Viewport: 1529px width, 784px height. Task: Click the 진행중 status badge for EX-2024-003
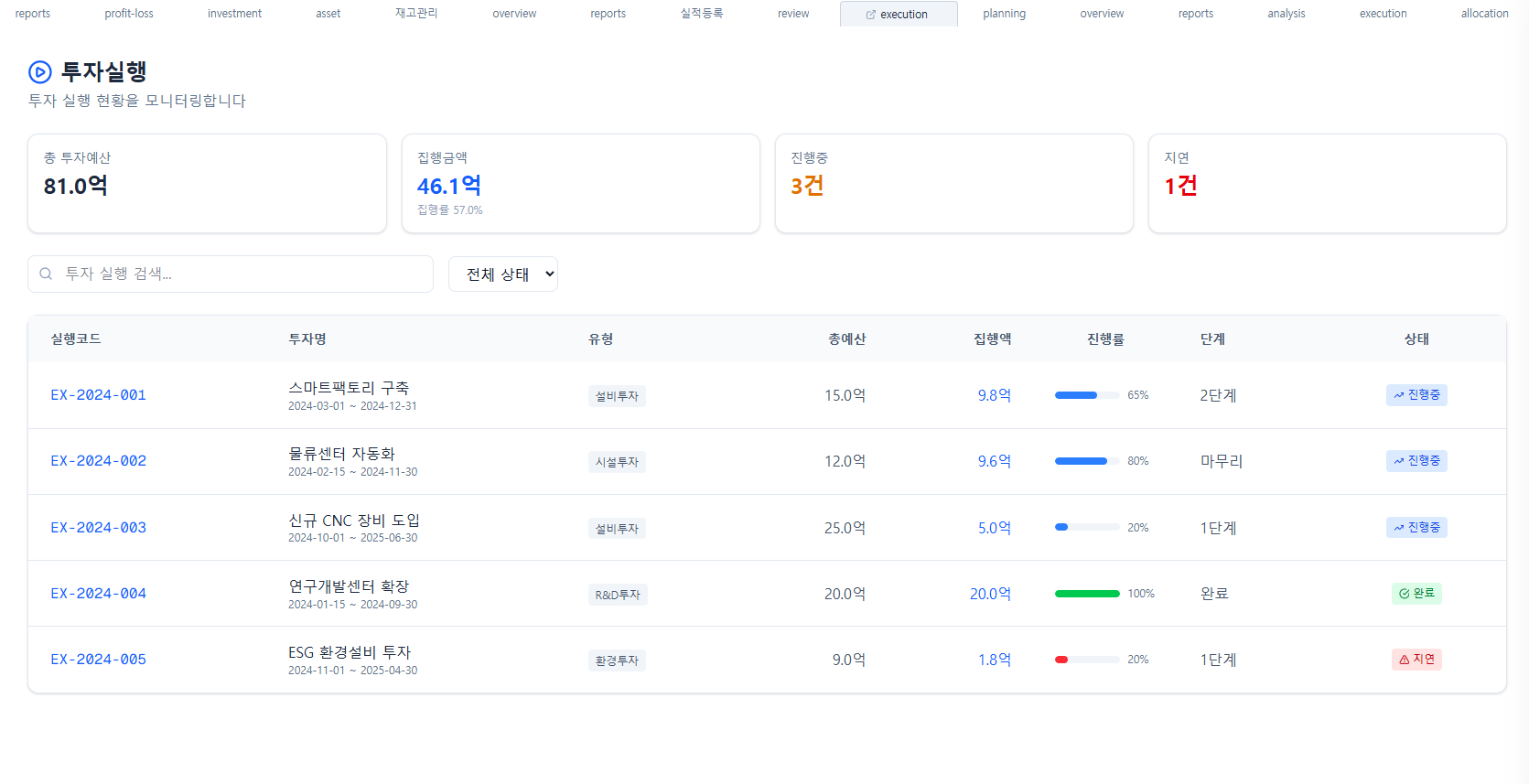pos(1416,528)
